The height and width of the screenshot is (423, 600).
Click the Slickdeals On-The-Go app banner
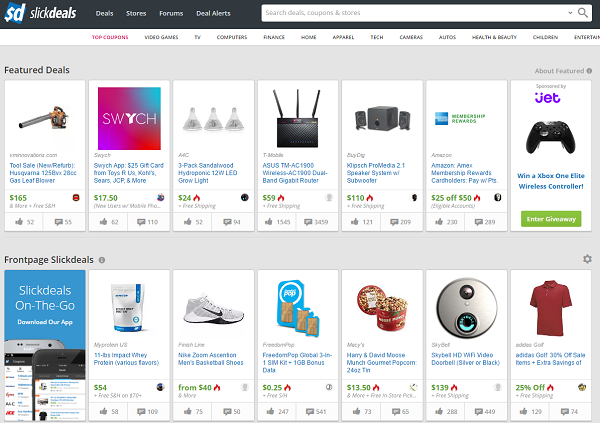[45, 345]
